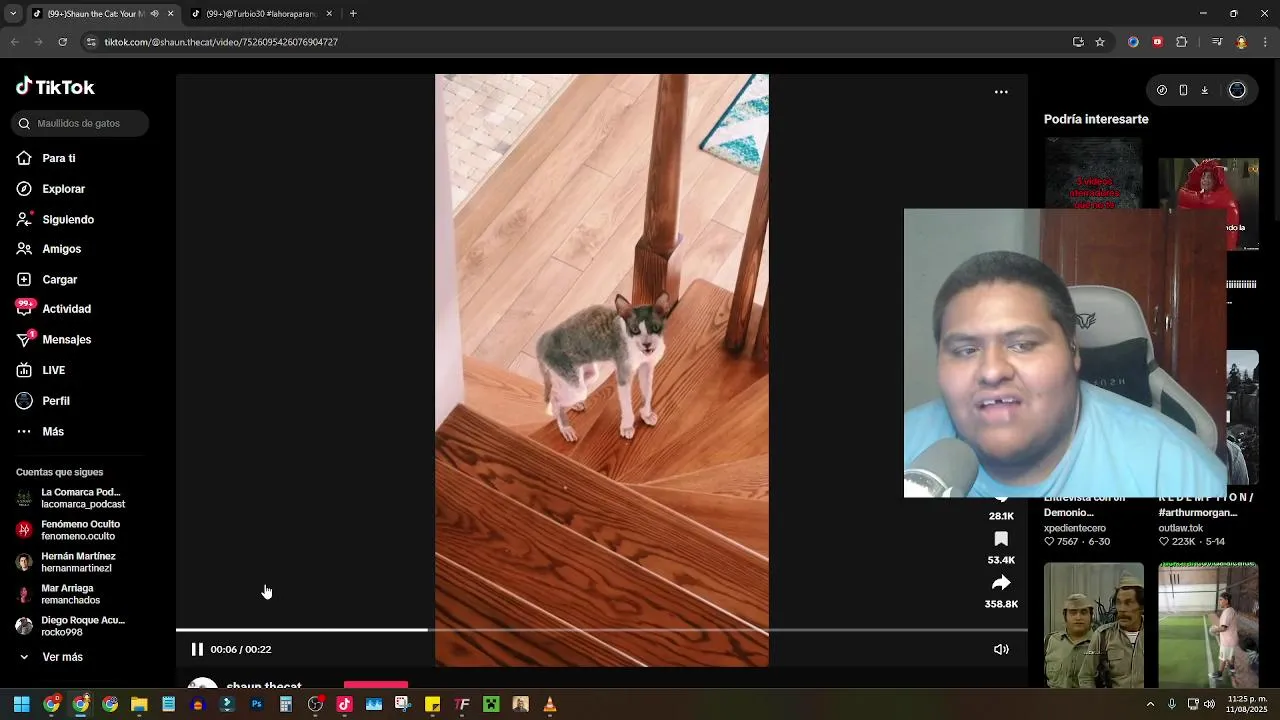Click the search field 'Maullidos de gatos'
The width and height of the screenshot is (1280, 720).
(x=80, y=123)
